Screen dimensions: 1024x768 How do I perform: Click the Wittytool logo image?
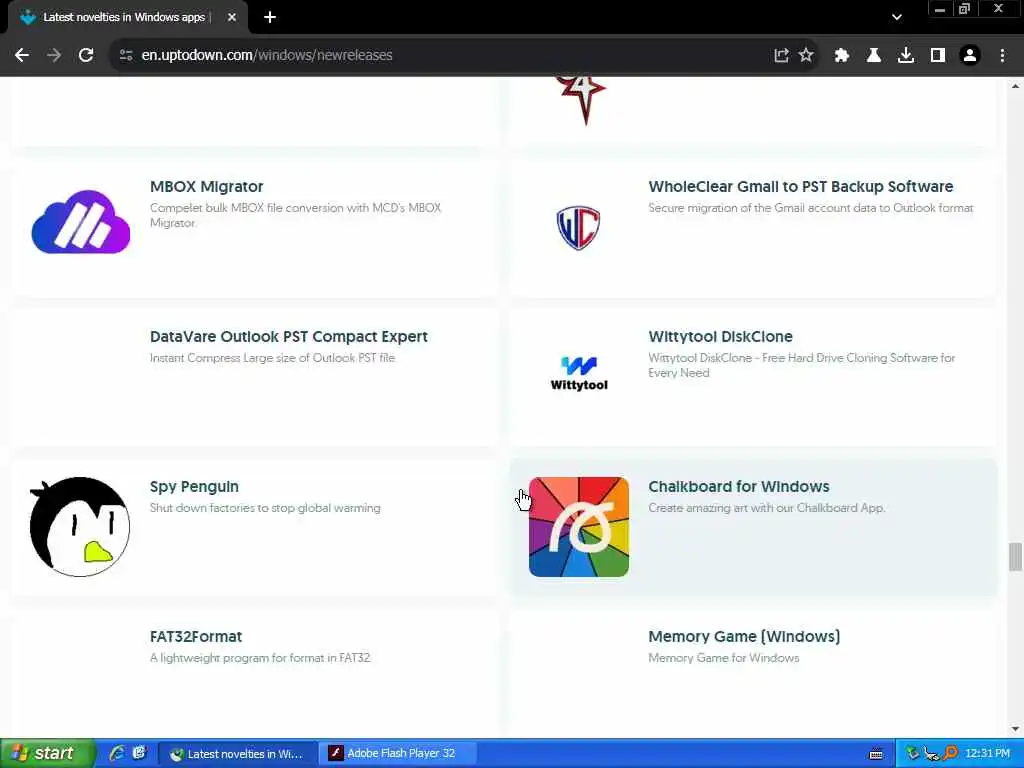(x=579, y=374)
